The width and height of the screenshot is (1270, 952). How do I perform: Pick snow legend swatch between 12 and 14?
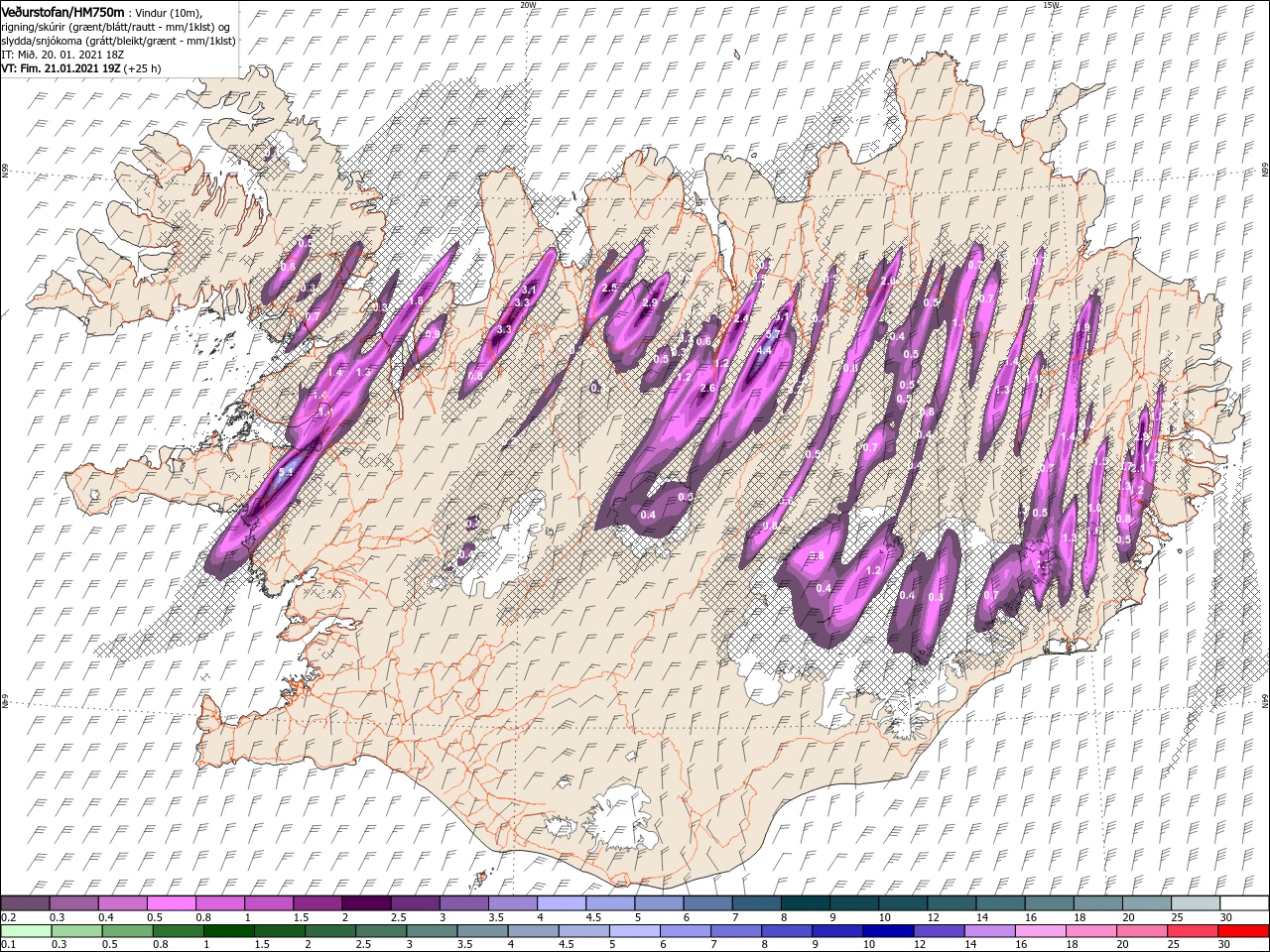pos(951,904)
